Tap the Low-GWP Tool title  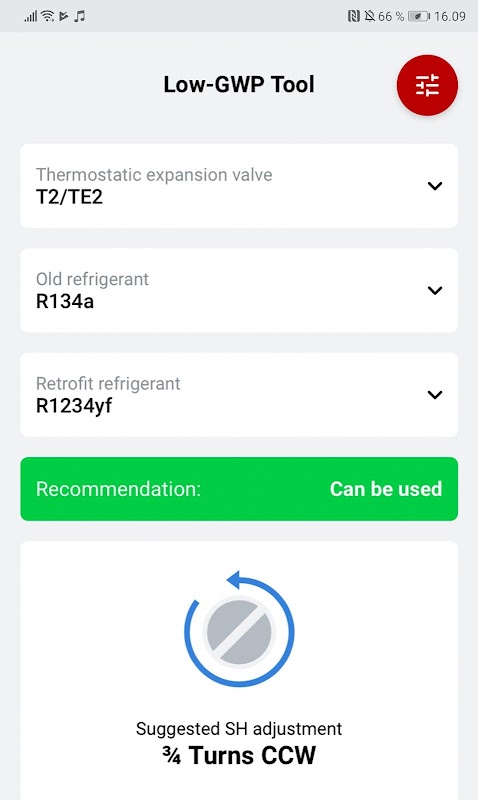coord(239,85)
